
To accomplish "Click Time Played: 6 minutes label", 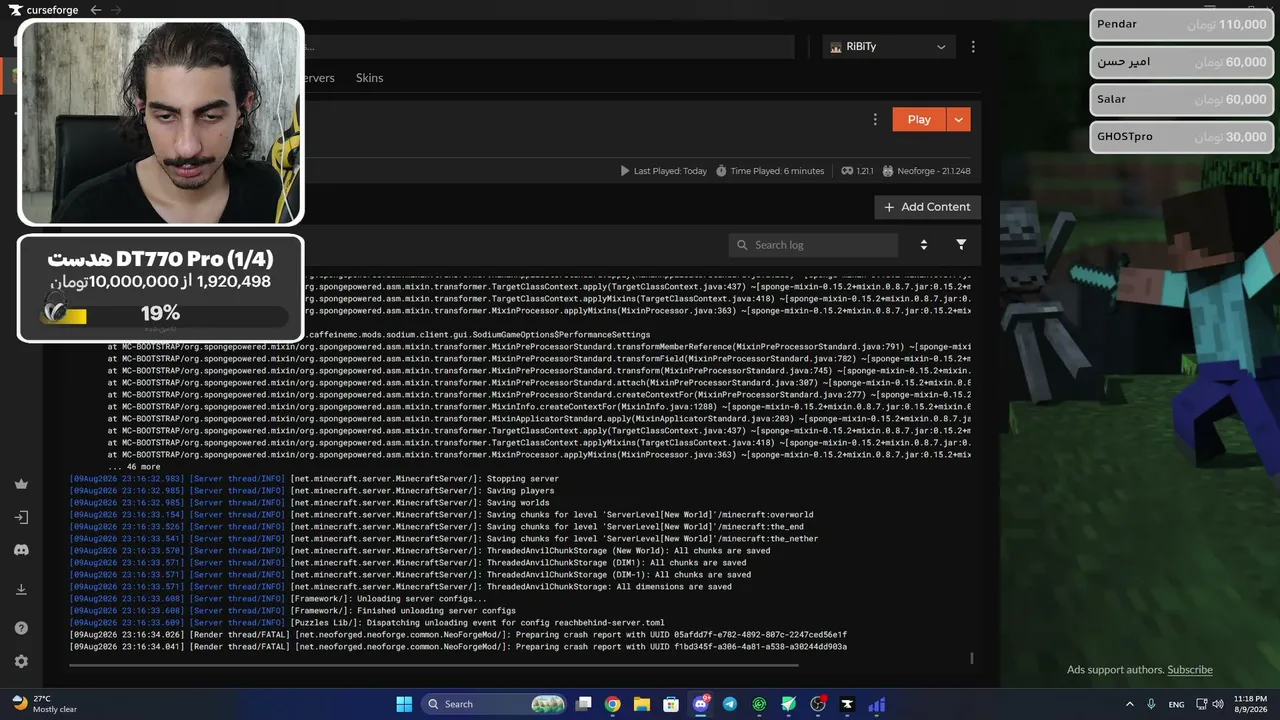I will click(770, 171).
